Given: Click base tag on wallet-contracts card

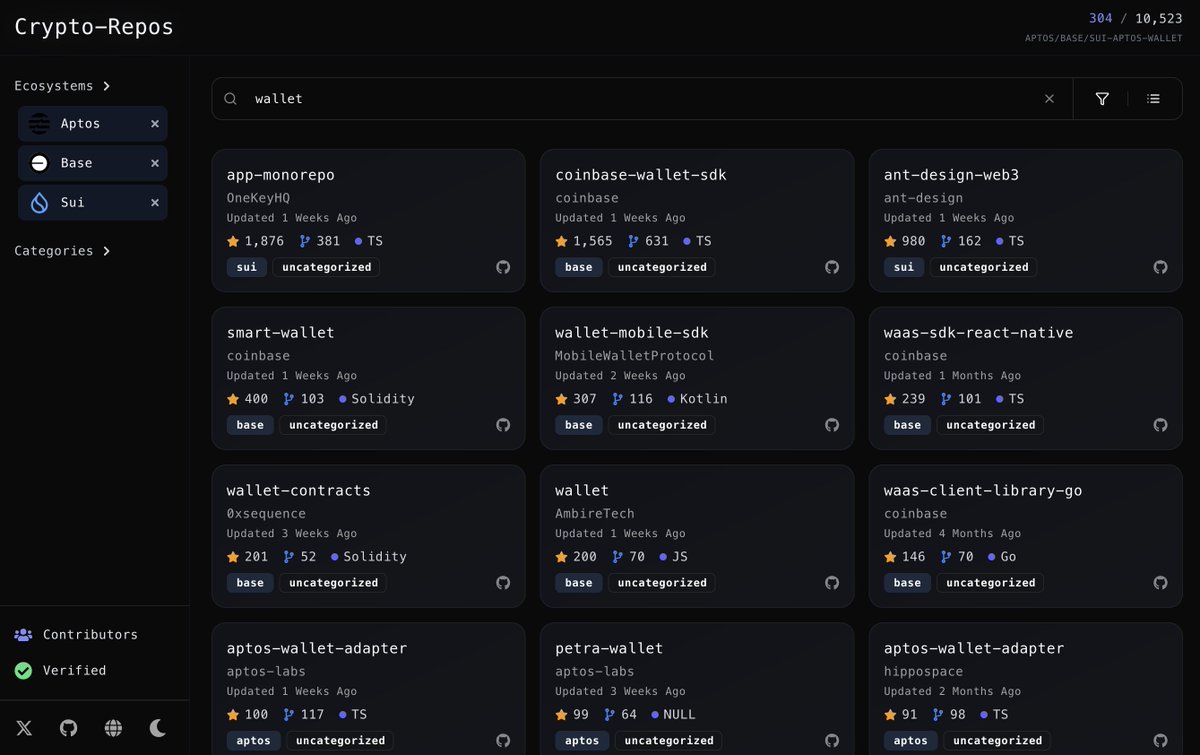Looking at the screenshot, I should (x=250, y=583).
